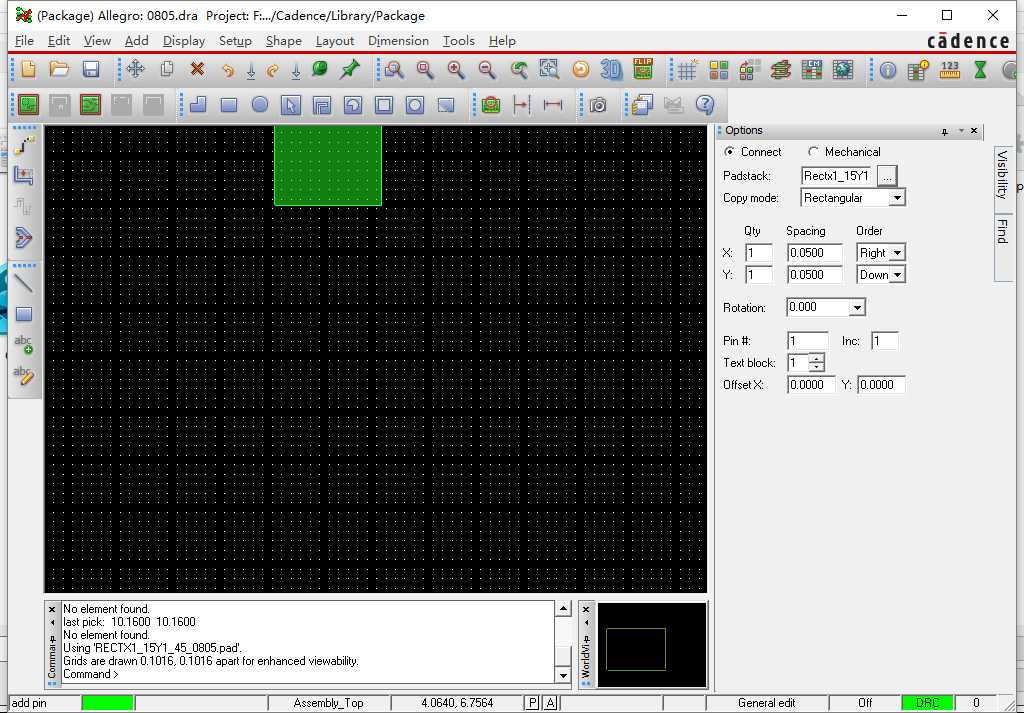The image size is (1024, 713).
Task: Select the Mechanical radio button
Action: 813,151
